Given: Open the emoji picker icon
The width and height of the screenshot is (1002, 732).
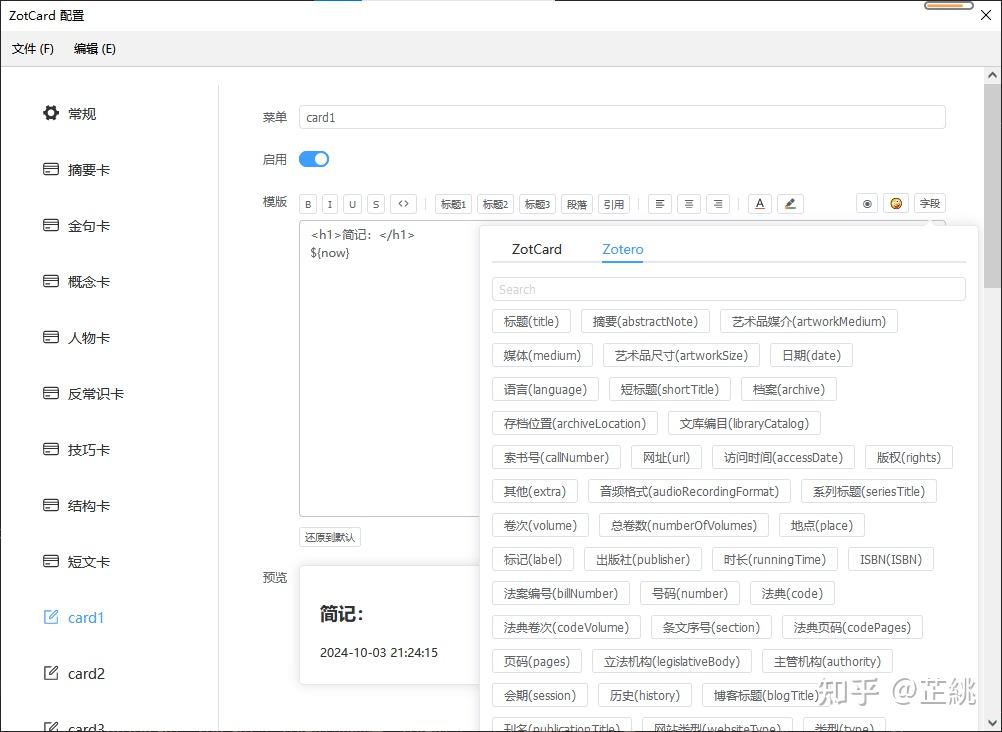Looking at the screenshot, I should click(x=896, y=204).
